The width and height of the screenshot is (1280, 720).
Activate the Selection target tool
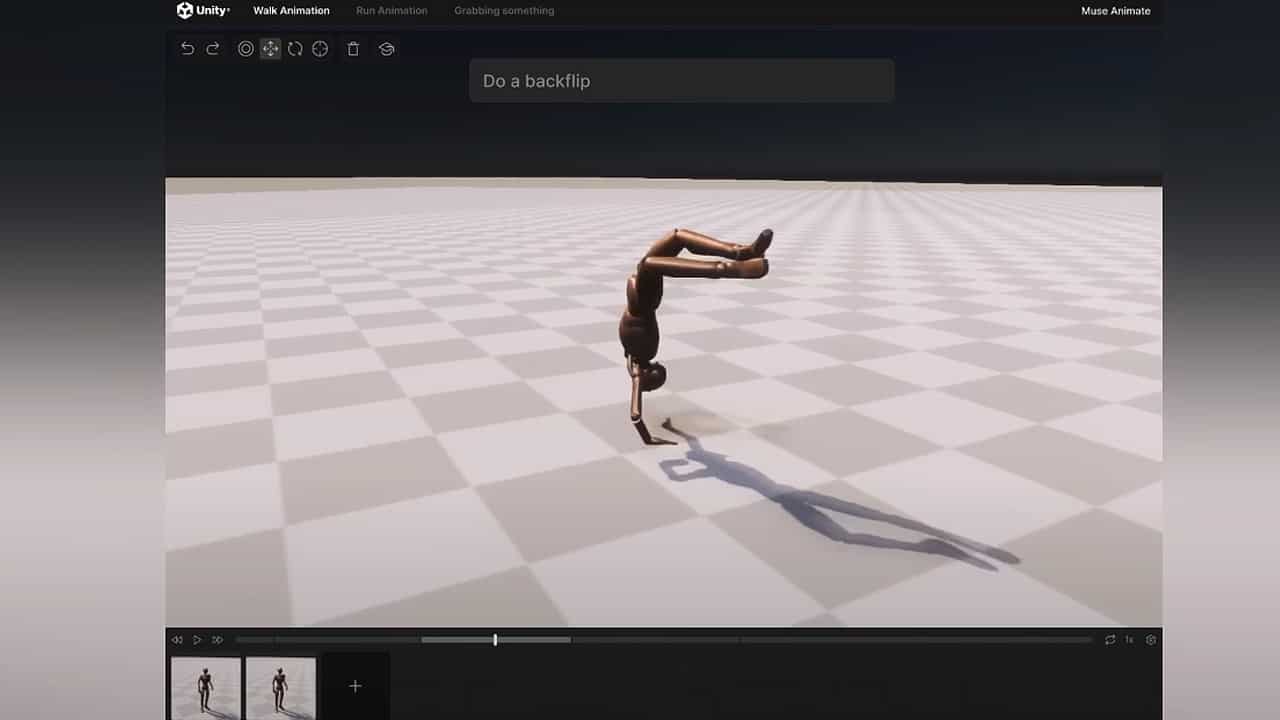(320, 48)
